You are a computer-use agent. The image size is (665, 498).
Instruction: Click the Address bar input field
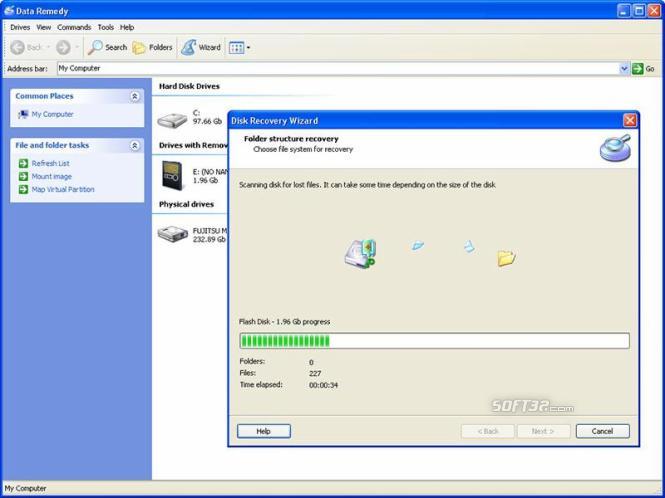[338, 68]
